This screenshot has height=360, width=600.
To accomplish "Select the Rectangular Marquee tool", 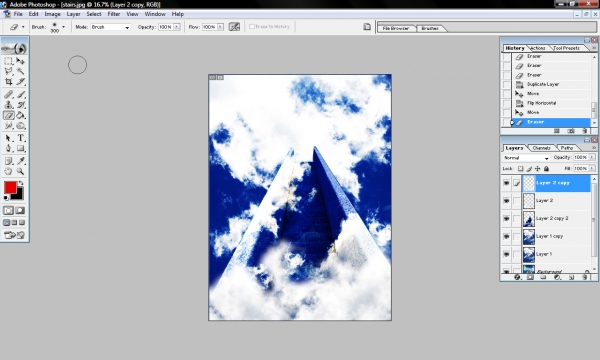I will (x=8, y=61).
